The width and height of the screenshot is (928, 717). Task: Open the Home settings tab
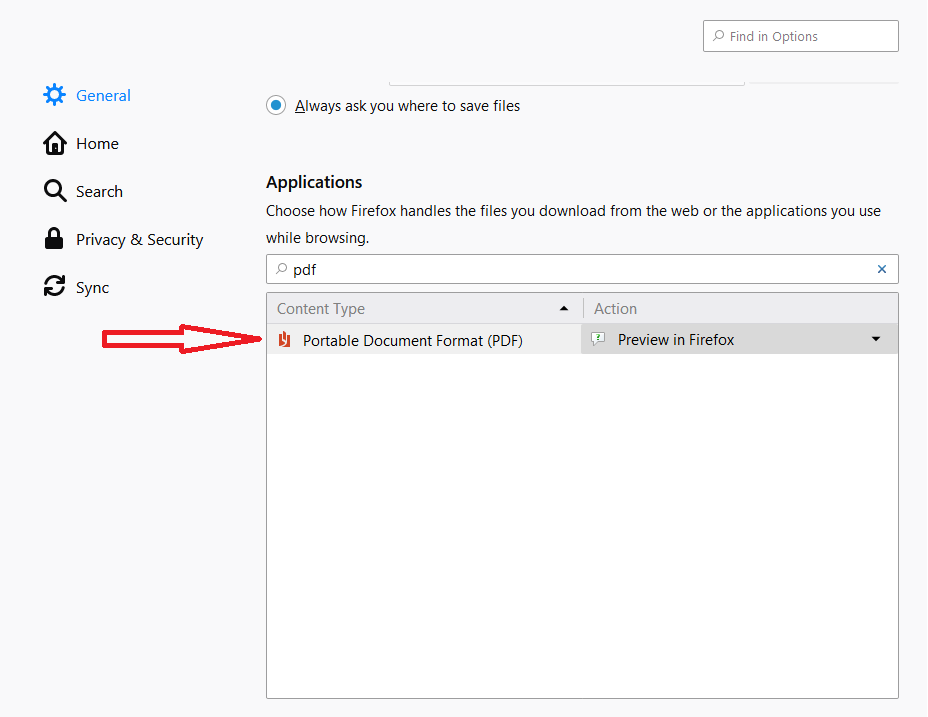click(x=81, y=143)
